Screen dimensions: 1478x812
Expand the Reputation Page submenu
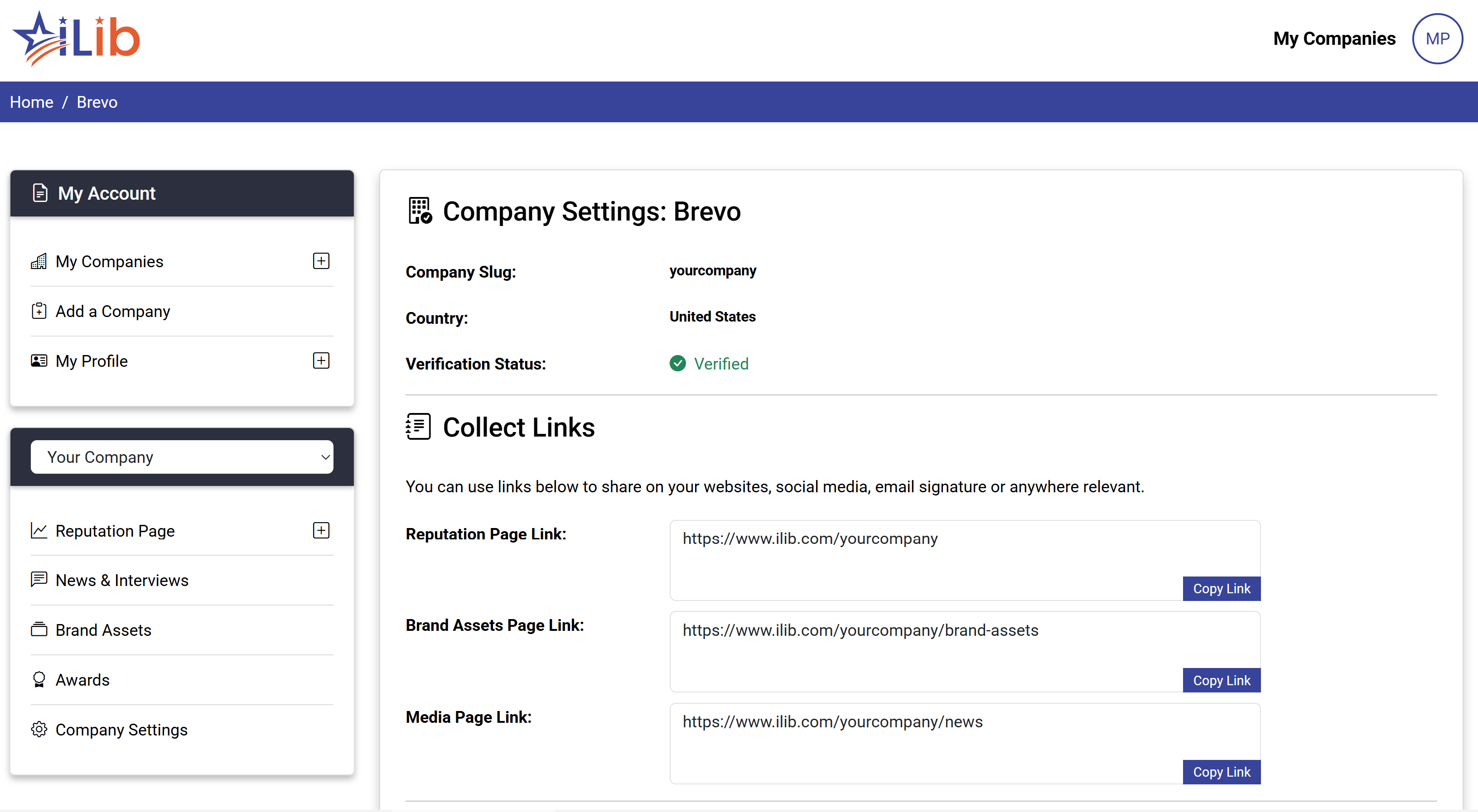pyautogui.click(x=321, y=530)
